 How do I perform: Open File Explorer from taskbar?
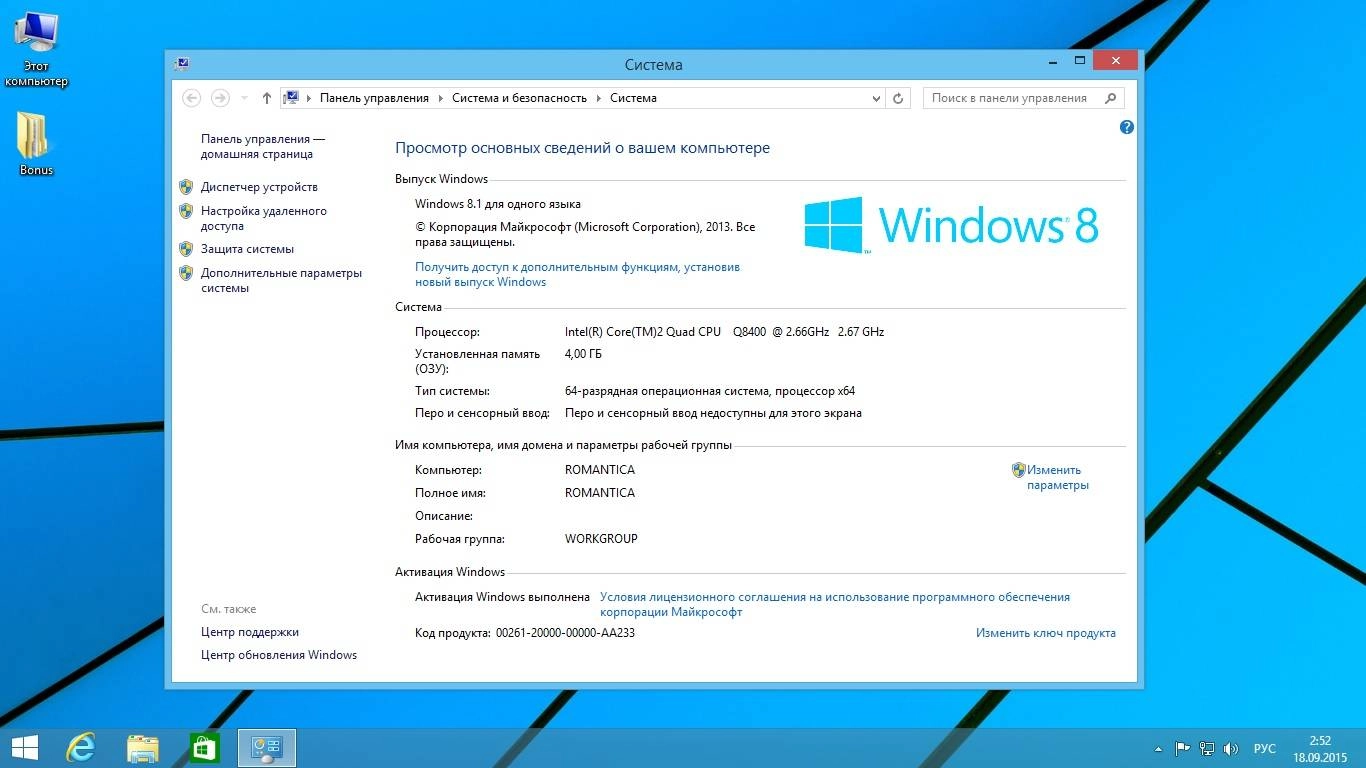coord(143,748)
